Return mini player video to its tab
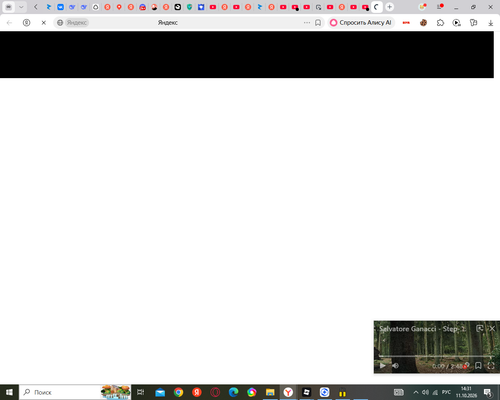This screenshot has height=400, width=500. (479, 329)
